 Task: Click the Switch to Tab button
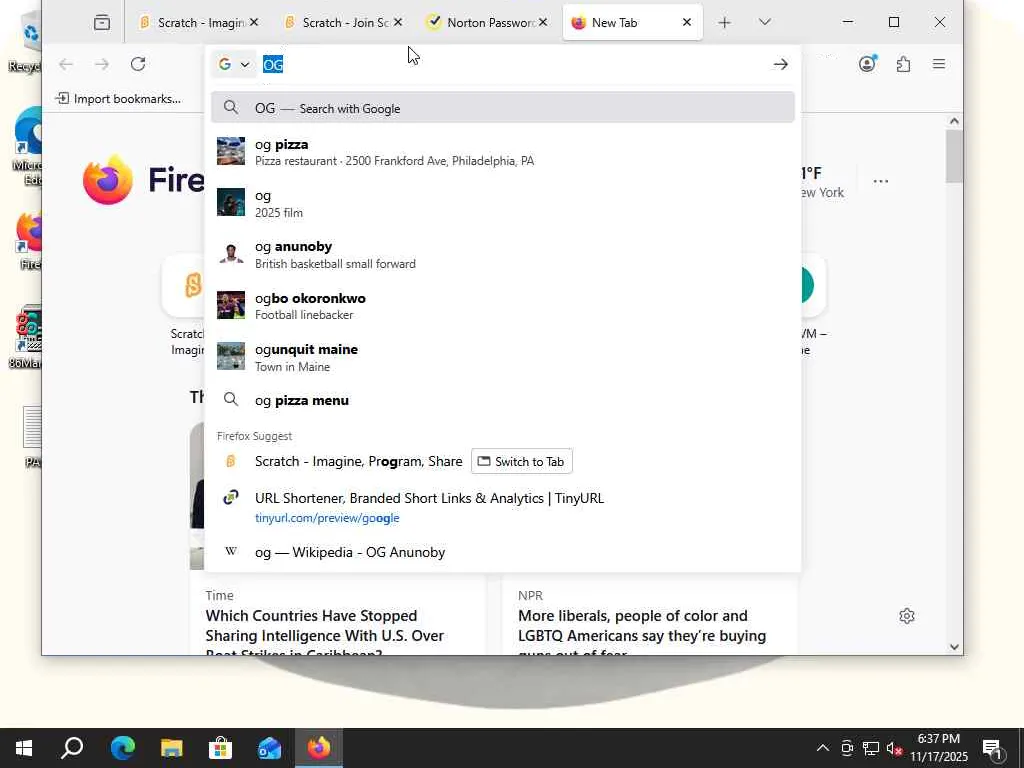tap(521, 461)
